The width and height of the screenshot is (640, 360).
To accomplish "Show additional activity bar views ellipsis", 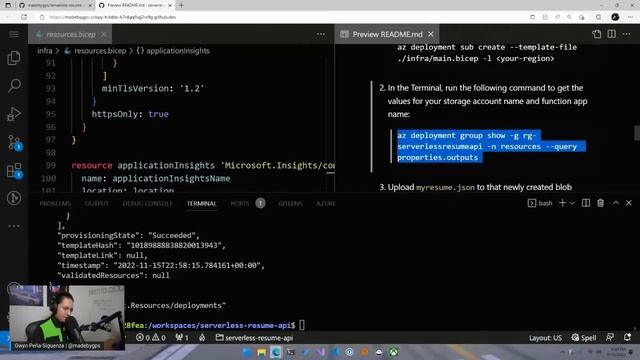I will click(x=14, y=226).
